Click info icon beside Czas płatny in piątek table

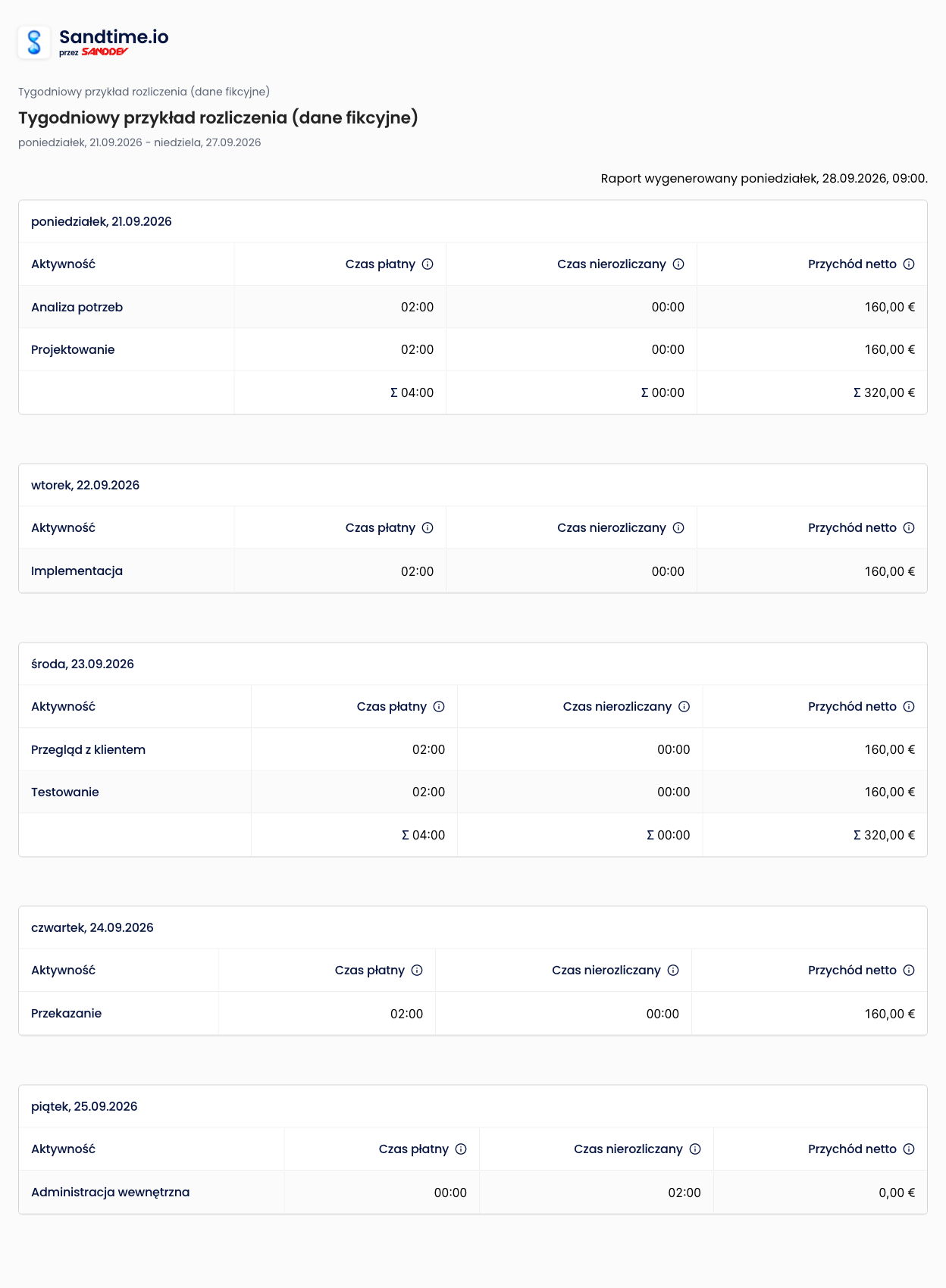(x=461, y=1149)
